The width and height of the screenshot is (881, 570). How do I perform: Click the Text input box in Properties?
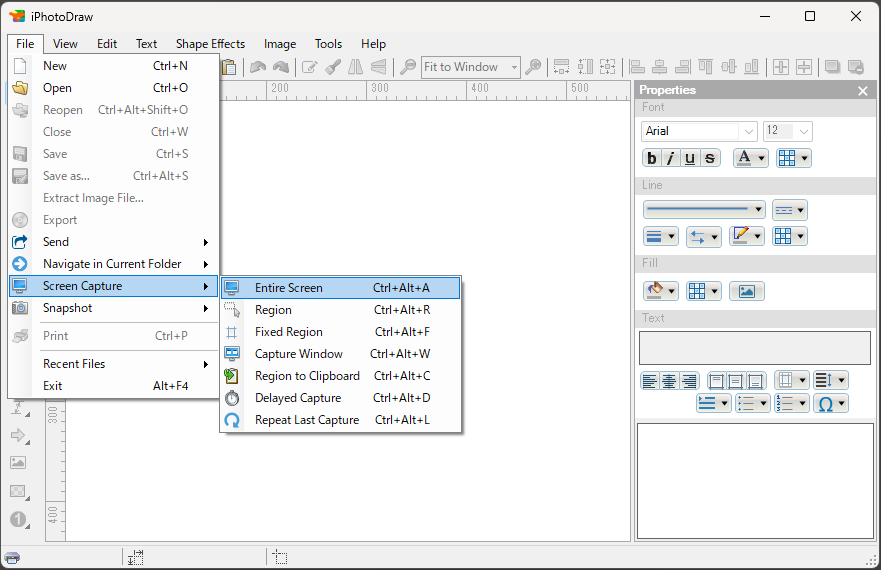pos(755,348)
